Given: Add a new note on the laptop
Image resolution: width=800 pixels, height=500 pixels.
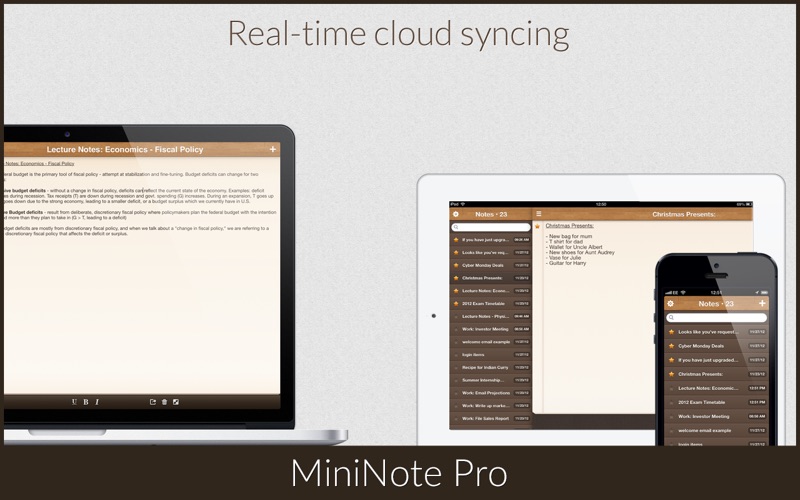Looking at the screenshot, I should (x=273, y=149).
